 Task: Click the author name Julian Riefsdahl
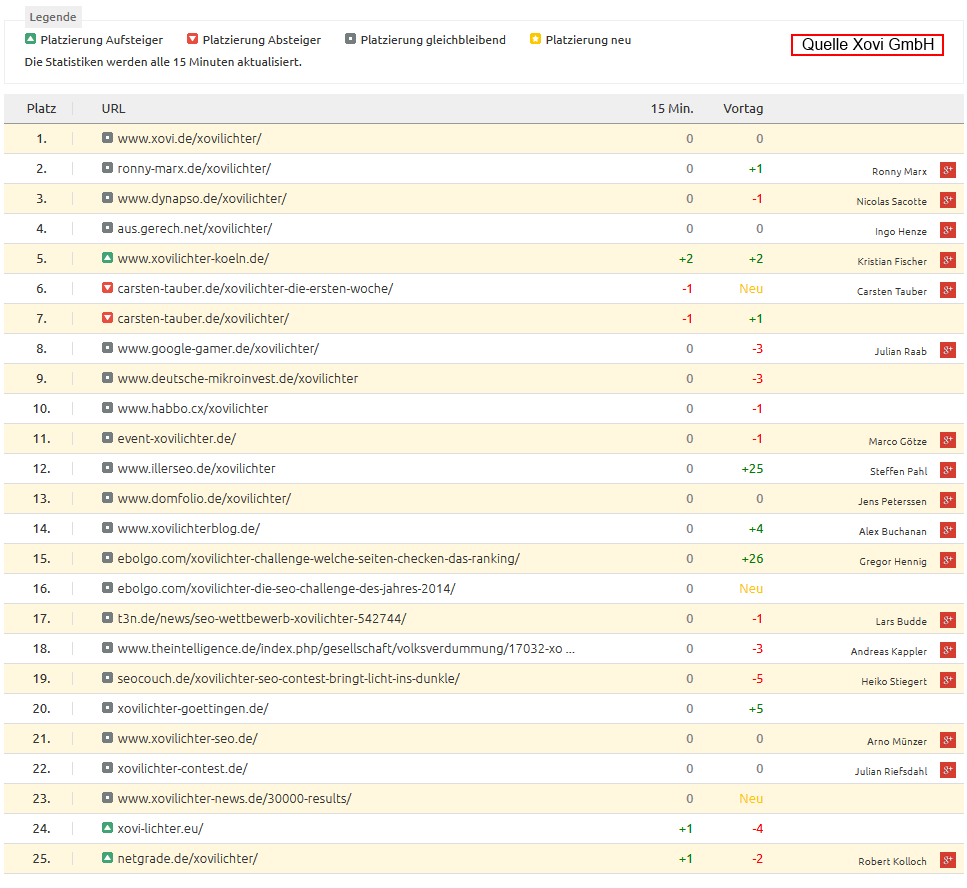point(891,771)
